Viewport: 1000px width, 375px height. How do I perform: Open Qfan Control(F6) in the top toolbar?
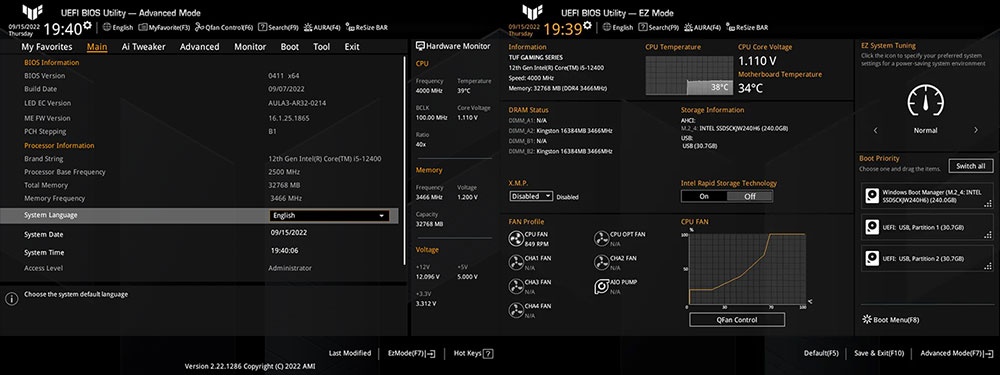(x=224, y=27)
